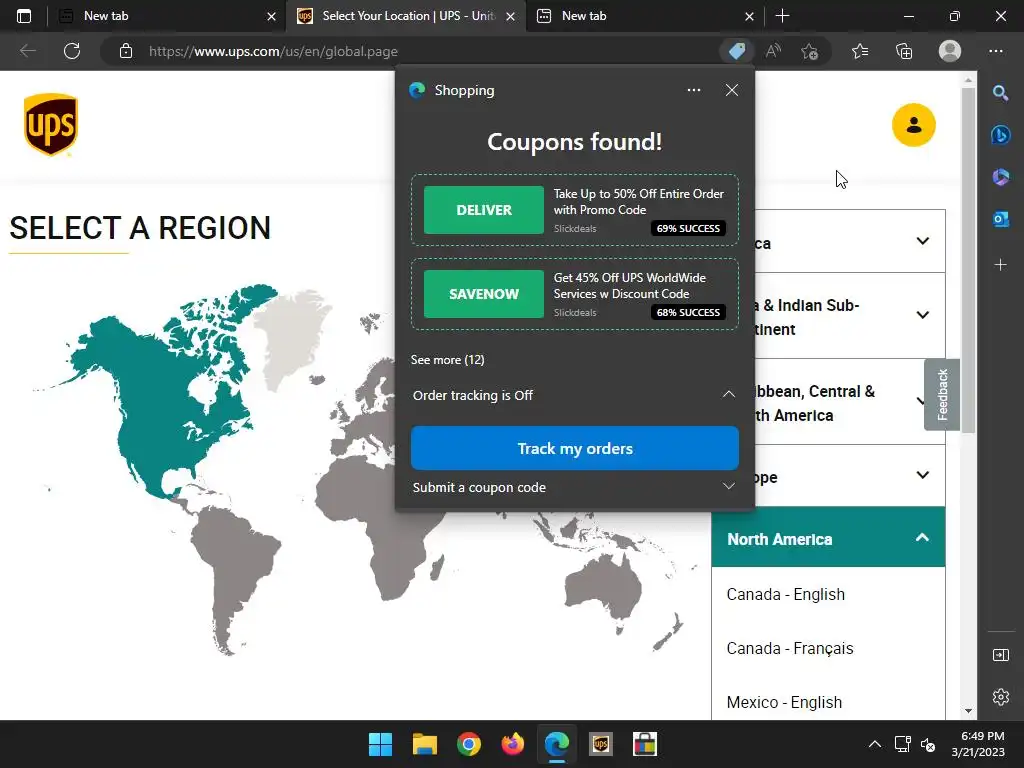Show hidden system tray icons
The image size is (1024, 768).
coord(875,744)
